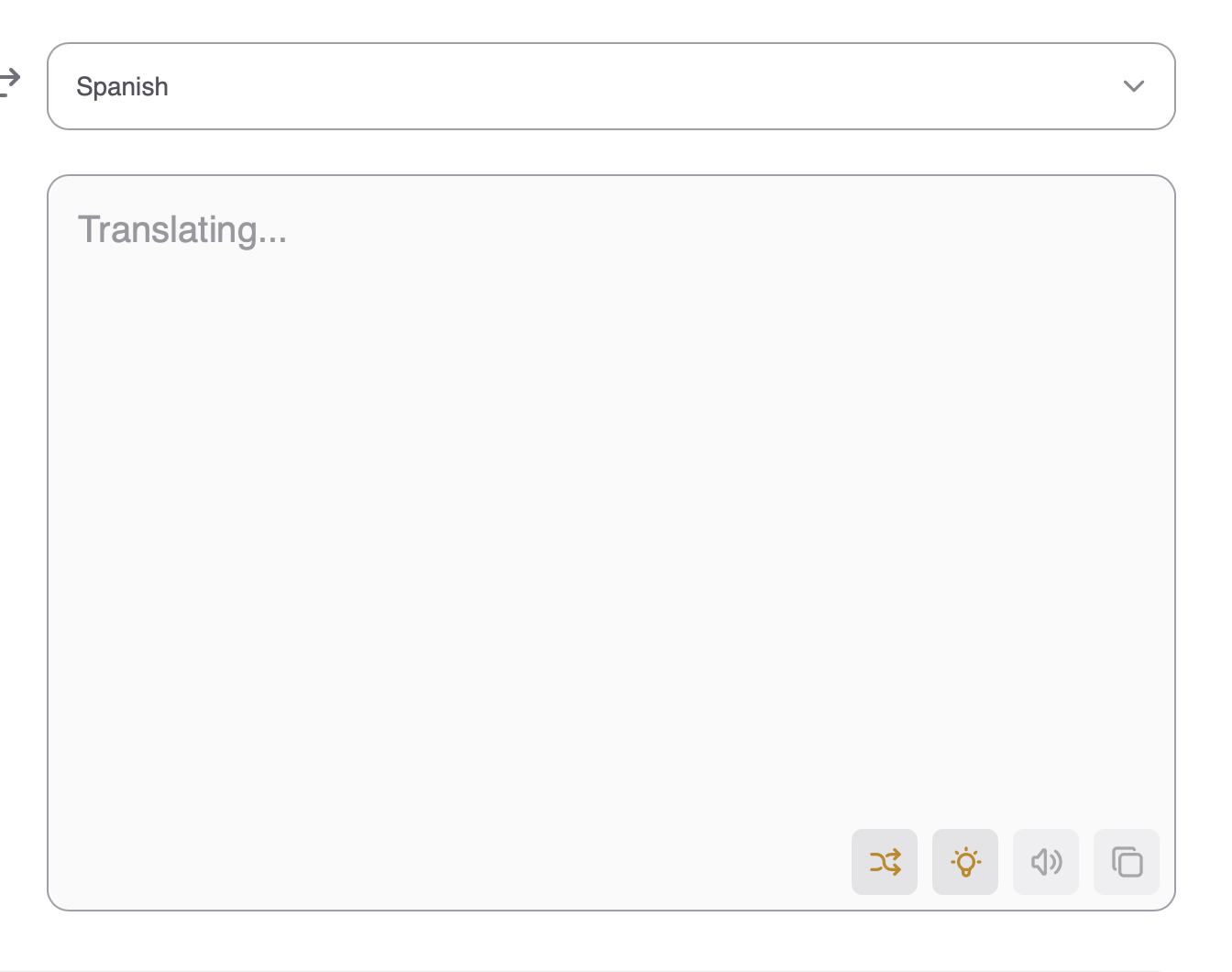Expand the language list via chevron arrow
The height and width of the screenshot is (972, 1232).
click(x=1134, y=86)
